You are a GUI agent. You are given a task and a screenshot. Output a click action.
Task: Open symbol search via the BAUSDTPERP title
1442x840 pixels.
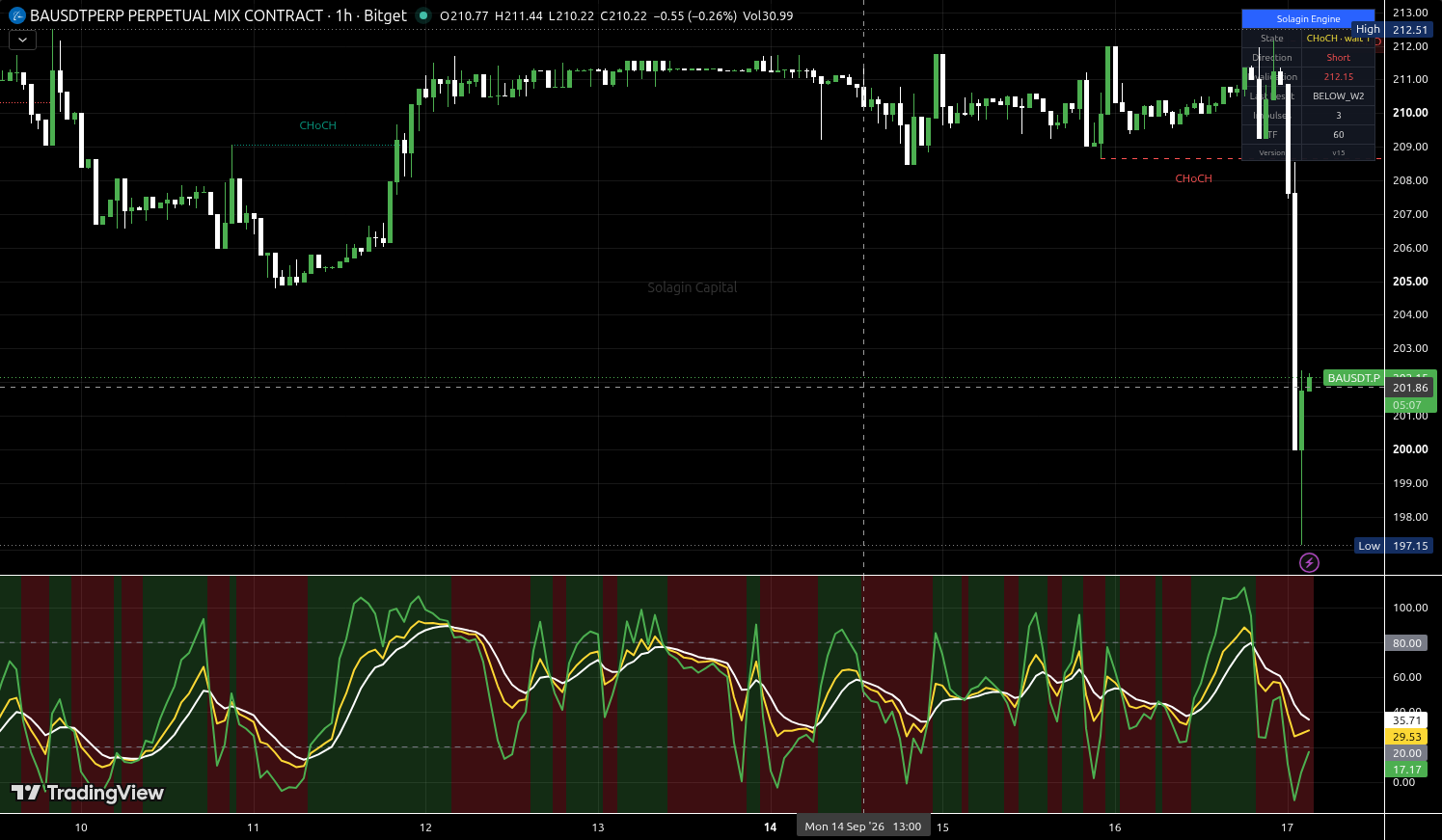point(177,15)
